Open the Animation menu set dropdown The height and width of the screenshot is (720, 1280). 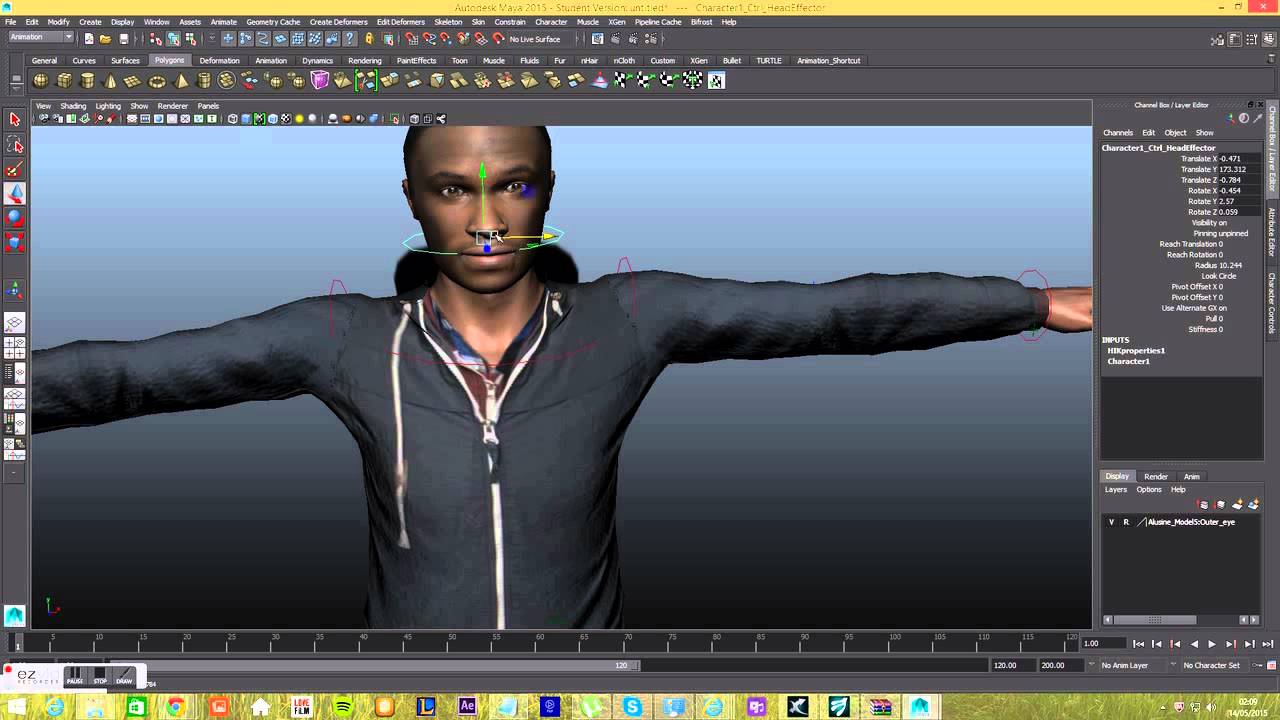(x=41, y=38)
